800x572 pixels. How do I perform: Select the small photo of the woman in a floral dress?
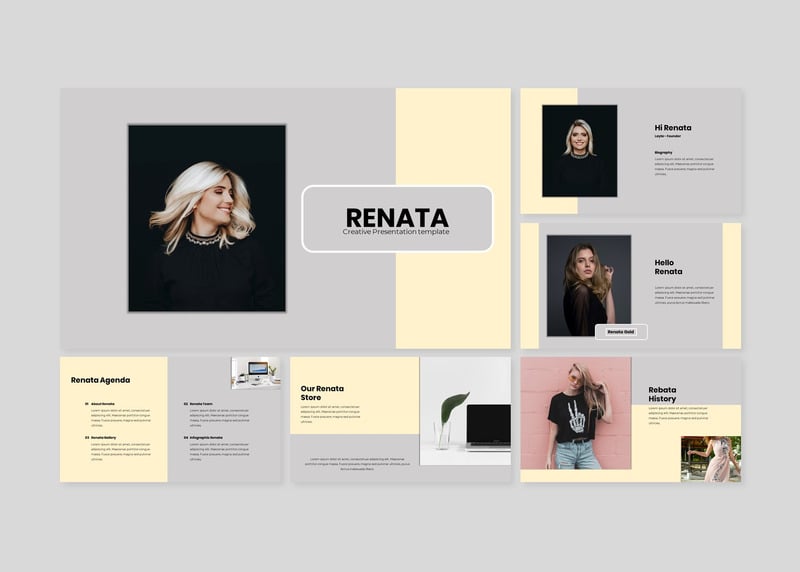[711, 459]
